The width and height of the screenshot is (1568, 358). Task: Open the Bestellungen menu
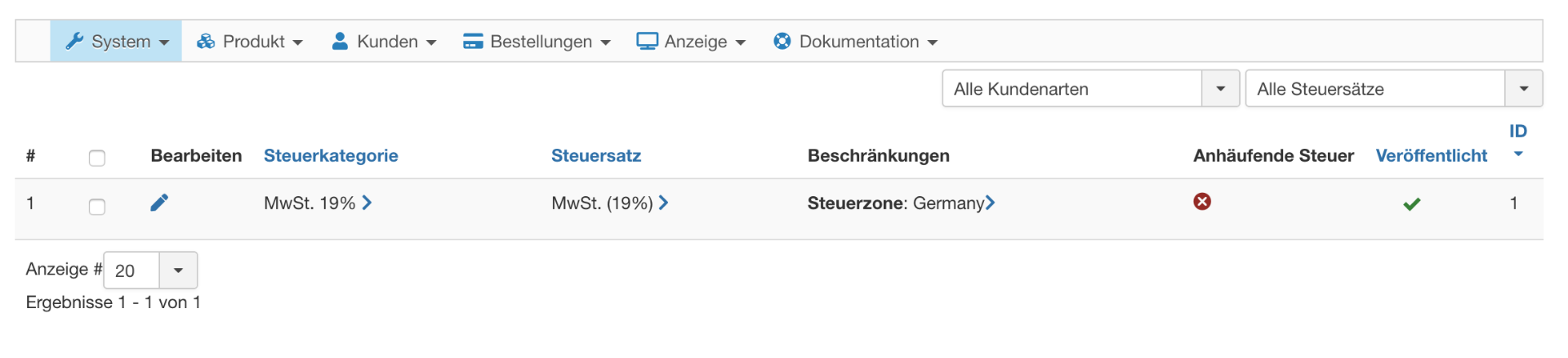click(x=537, y=41)
